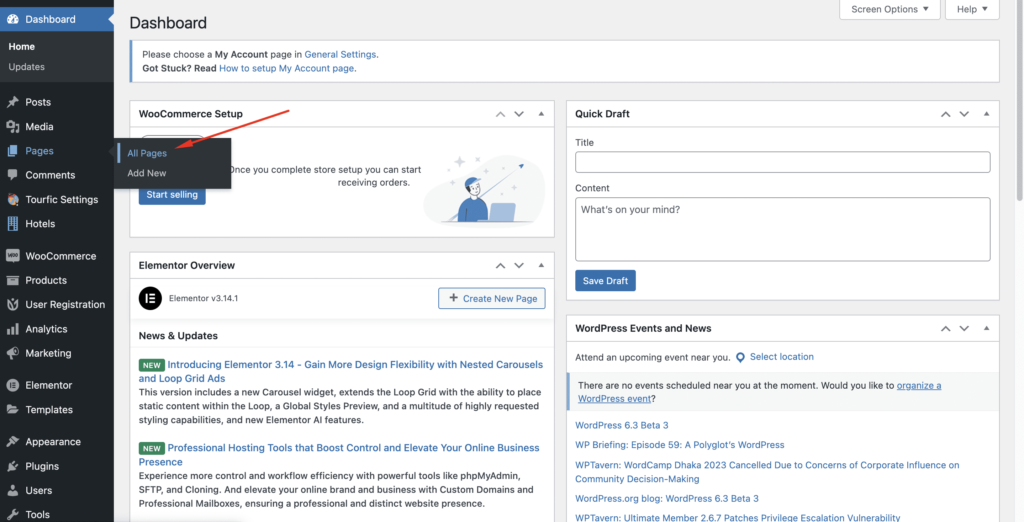Image resolution: width=1024 pixels, height=522 pixels.
Task: Open Professional Hosting Tools article link
Action: (x=339, y=455)
